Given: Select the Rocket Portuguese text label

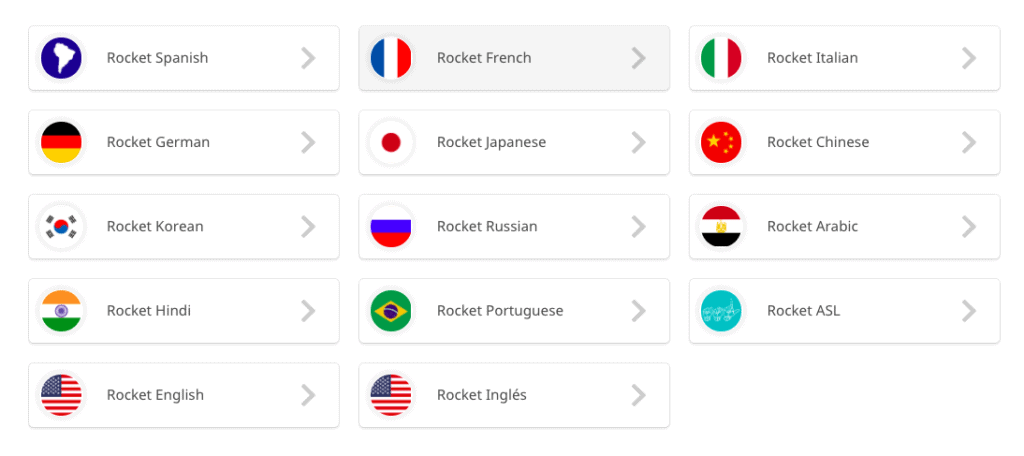Looking at the screenshot, I should click(x=500, y=311).
